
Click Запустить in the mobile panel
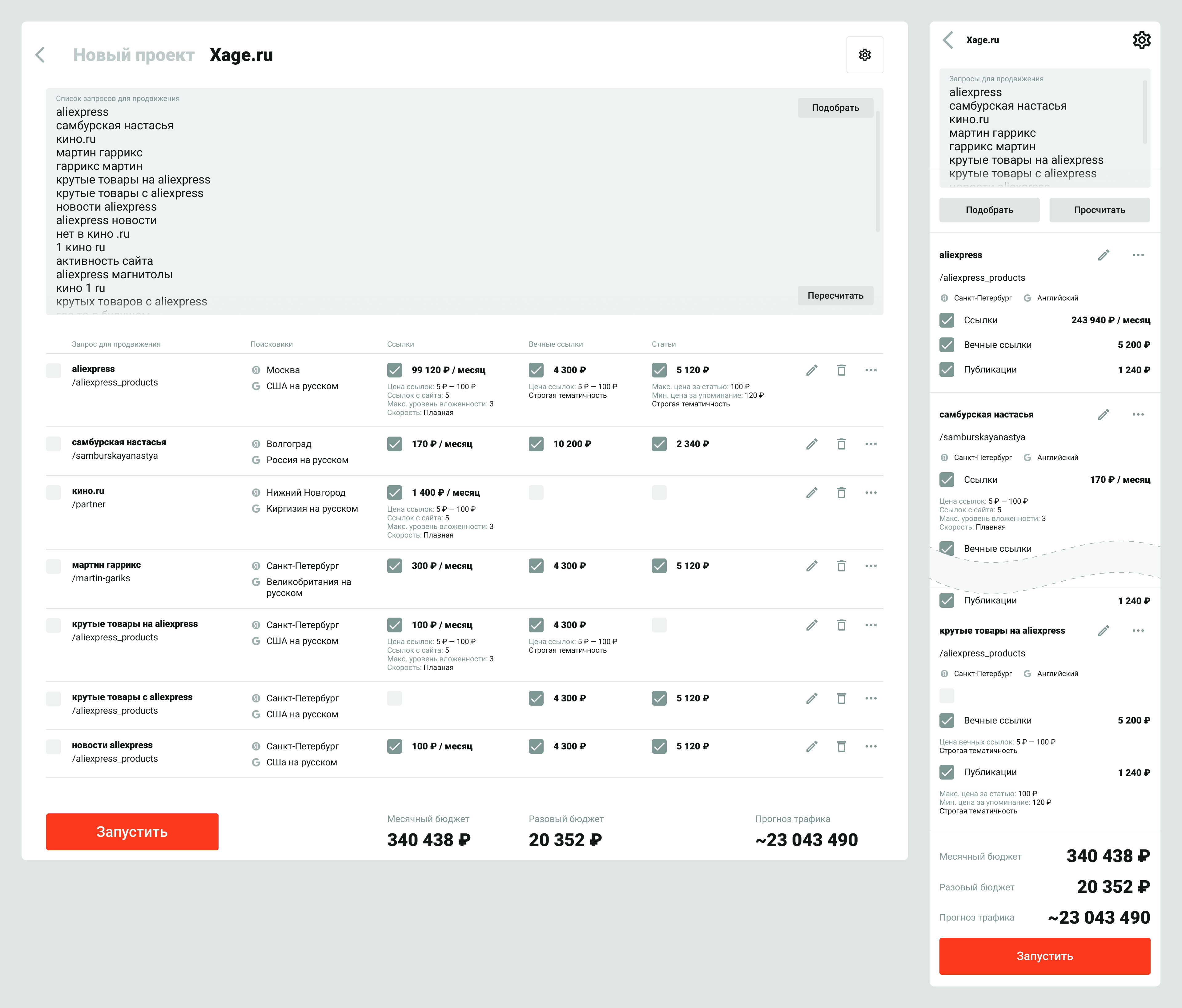pos(1044,956)
